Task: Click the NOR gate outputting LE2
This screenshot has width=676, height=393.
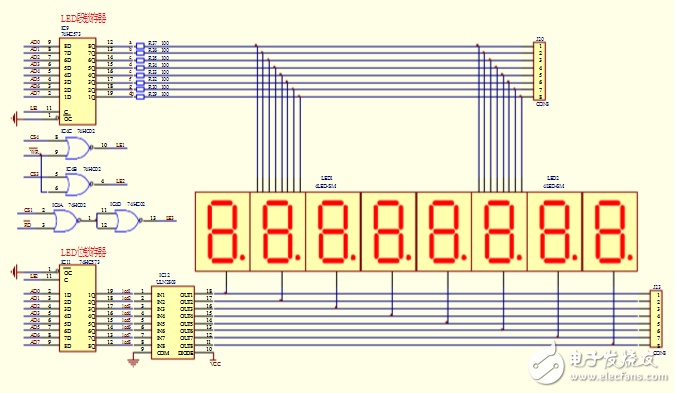Action: pyautogui.click(x=78, y=184)
